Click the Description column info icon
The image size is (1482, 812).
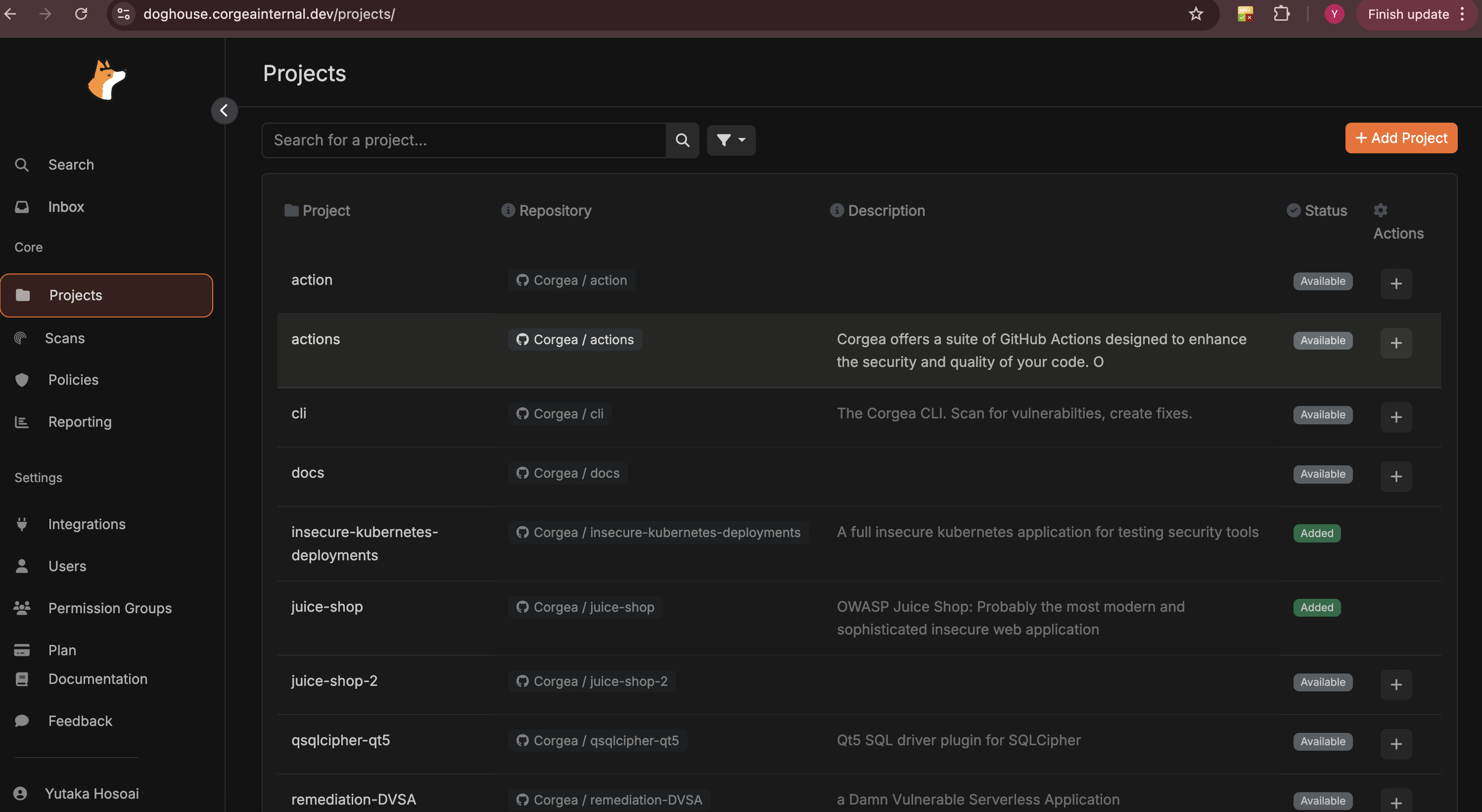(x=836, y=211)
